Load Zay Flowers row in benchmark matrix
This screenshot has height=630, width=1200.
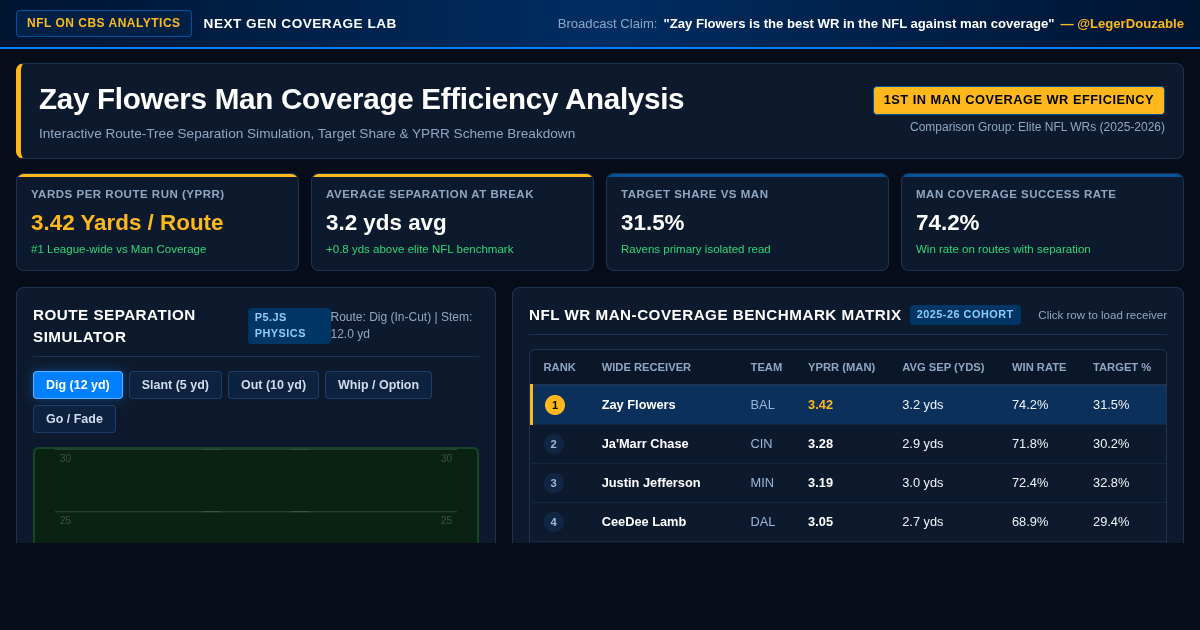[x=848, y=405]
